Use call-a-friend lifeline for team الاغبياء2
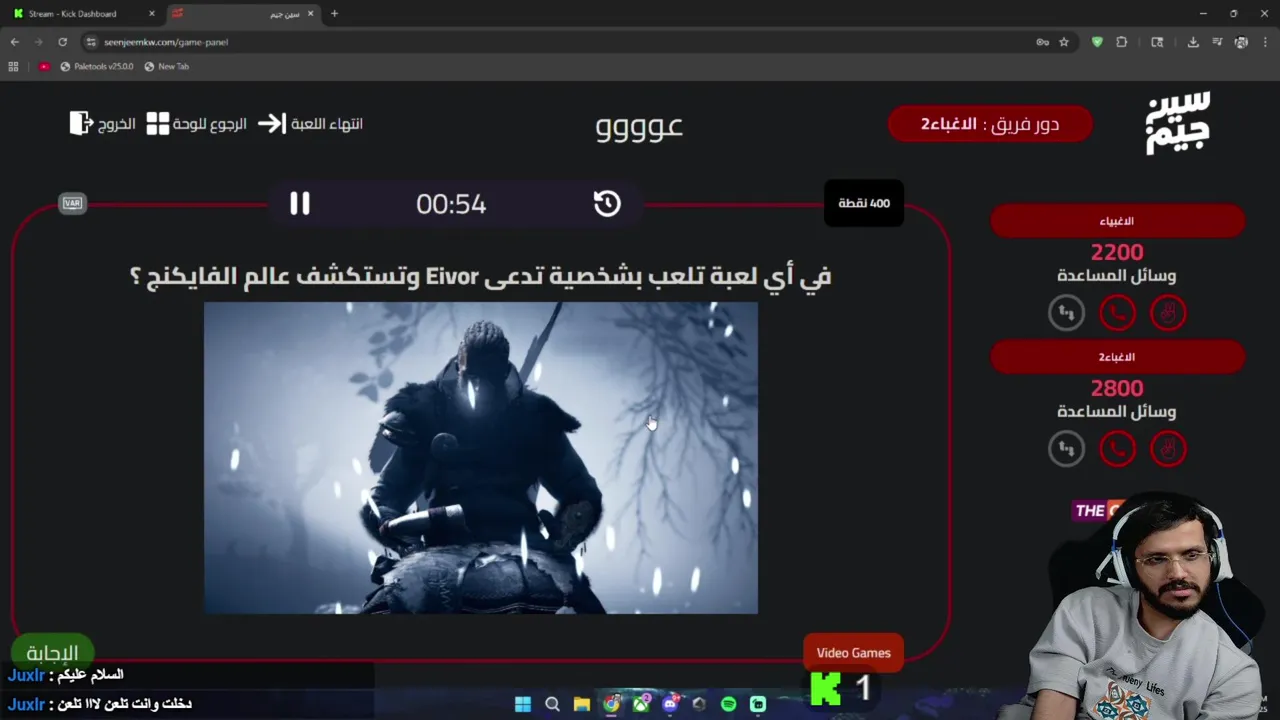The width and height of the screenshot is (1280, 720). [1117, 449]
